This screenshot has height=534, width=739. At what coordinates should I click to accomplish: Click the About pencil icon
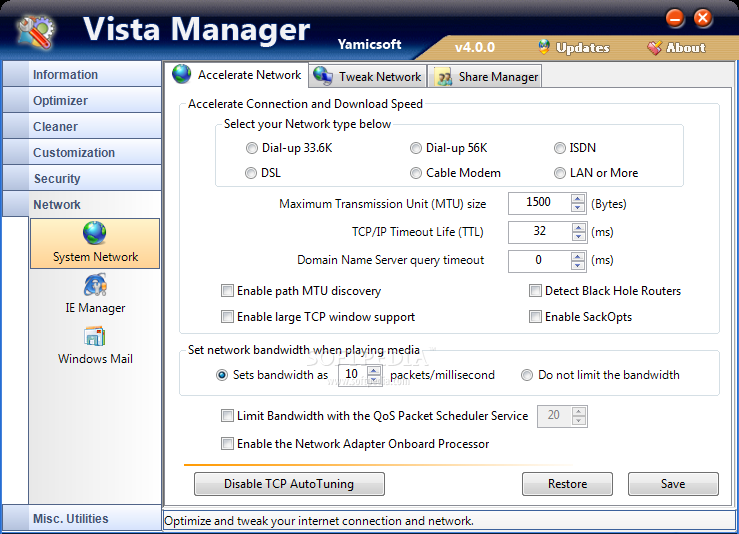pyautogui.click(x=654, y=47)
